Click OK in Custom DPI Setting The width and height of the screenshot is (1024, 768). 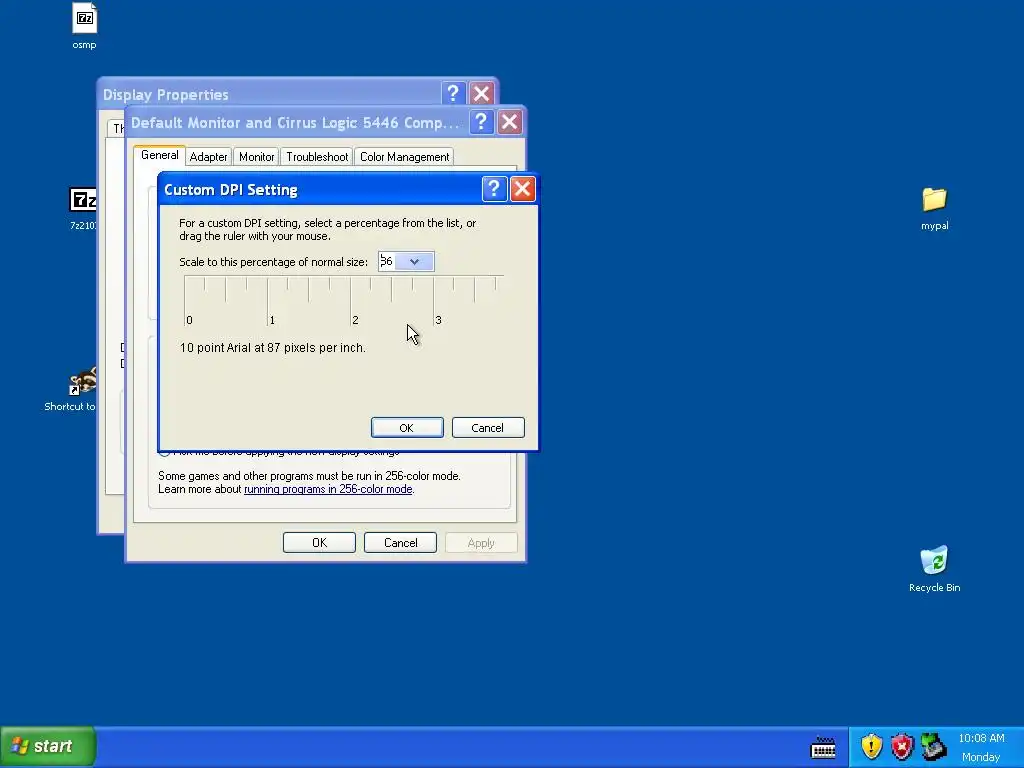[x=407, y=428]
